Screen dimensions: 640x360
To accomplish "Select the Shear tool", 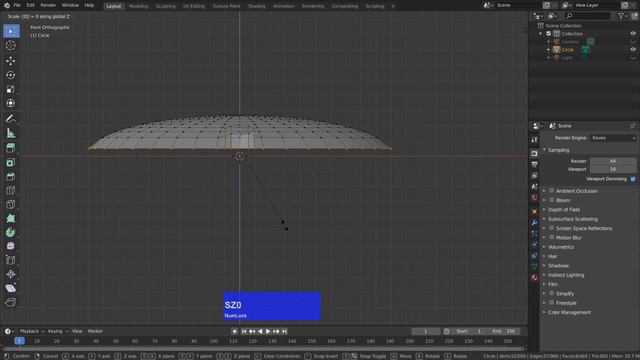I will (x=11, y=288).
